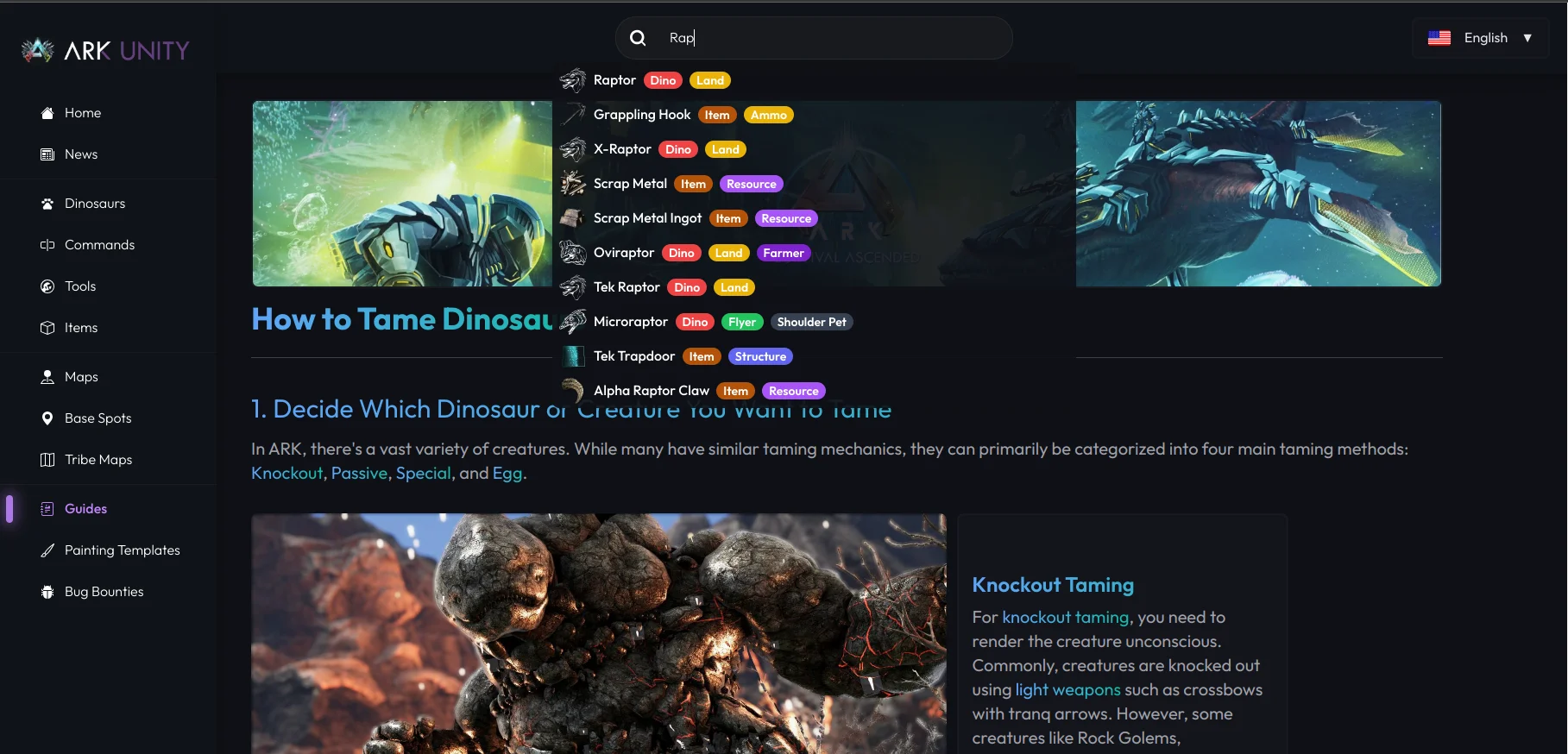Click the Items box icon
This screenshot has width=1568, height=754.
click(x=47, y=328)
